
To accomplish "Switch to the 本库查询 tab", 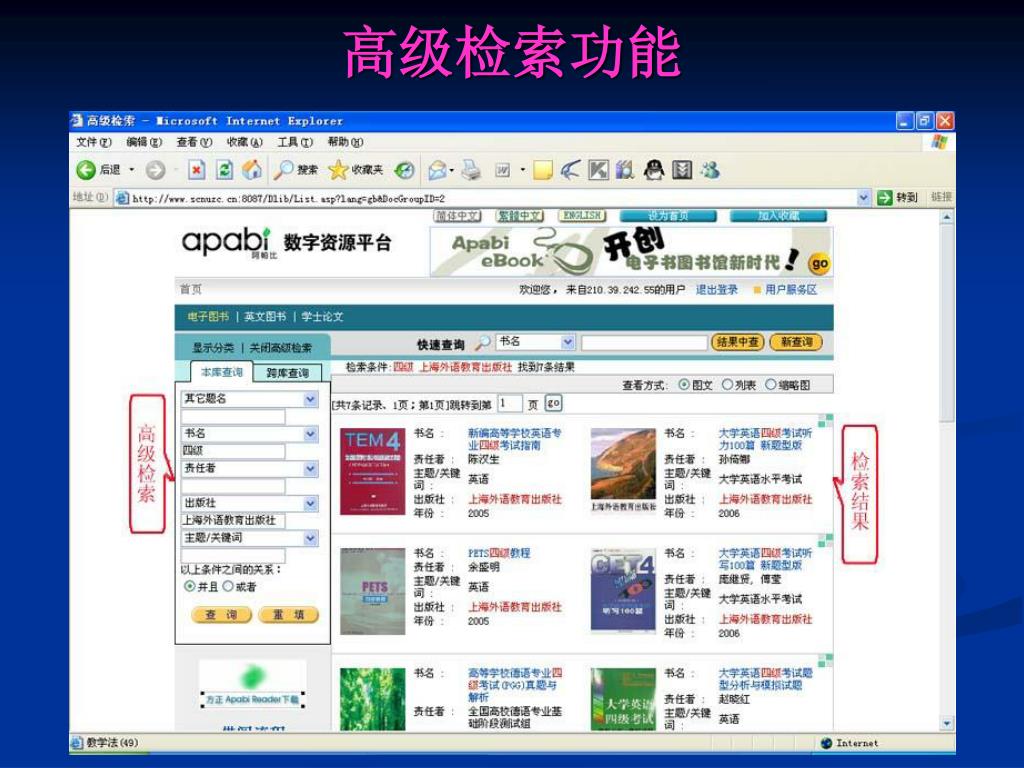I will [221, 372].
